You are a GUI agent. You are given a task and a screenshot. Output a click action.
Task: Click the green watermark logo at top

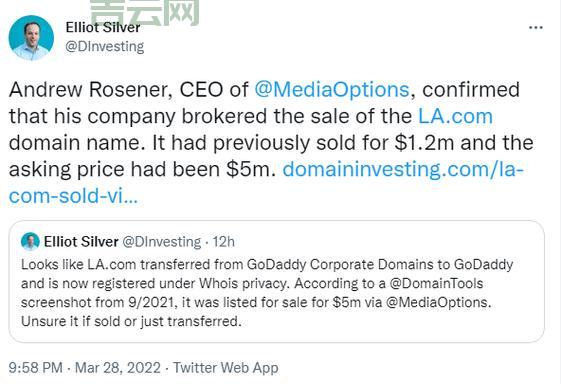pyautogui.click(x=145, y=13)
